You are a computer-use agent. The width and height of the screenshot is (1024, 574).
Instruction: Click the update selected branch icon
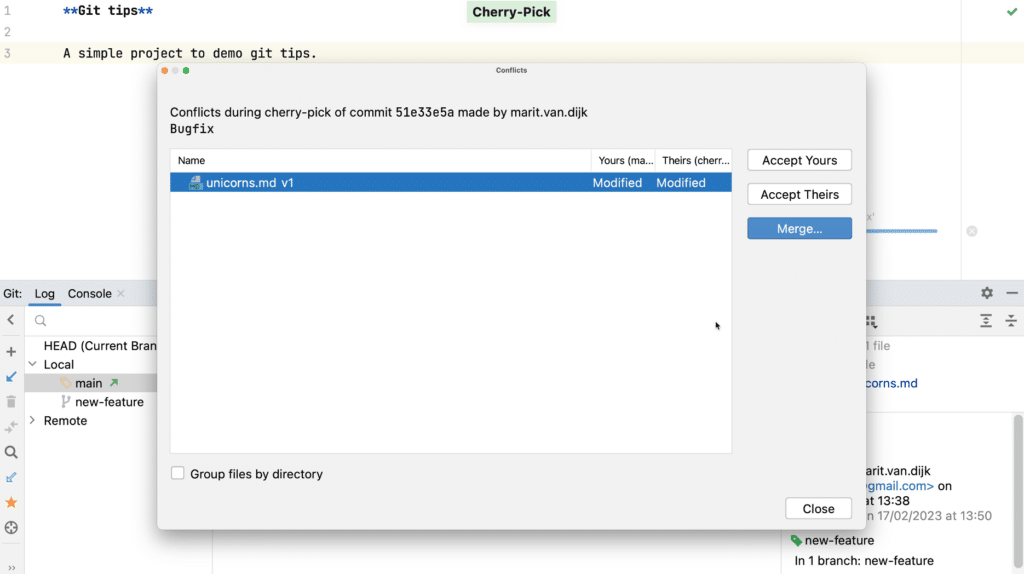point(11,377)
